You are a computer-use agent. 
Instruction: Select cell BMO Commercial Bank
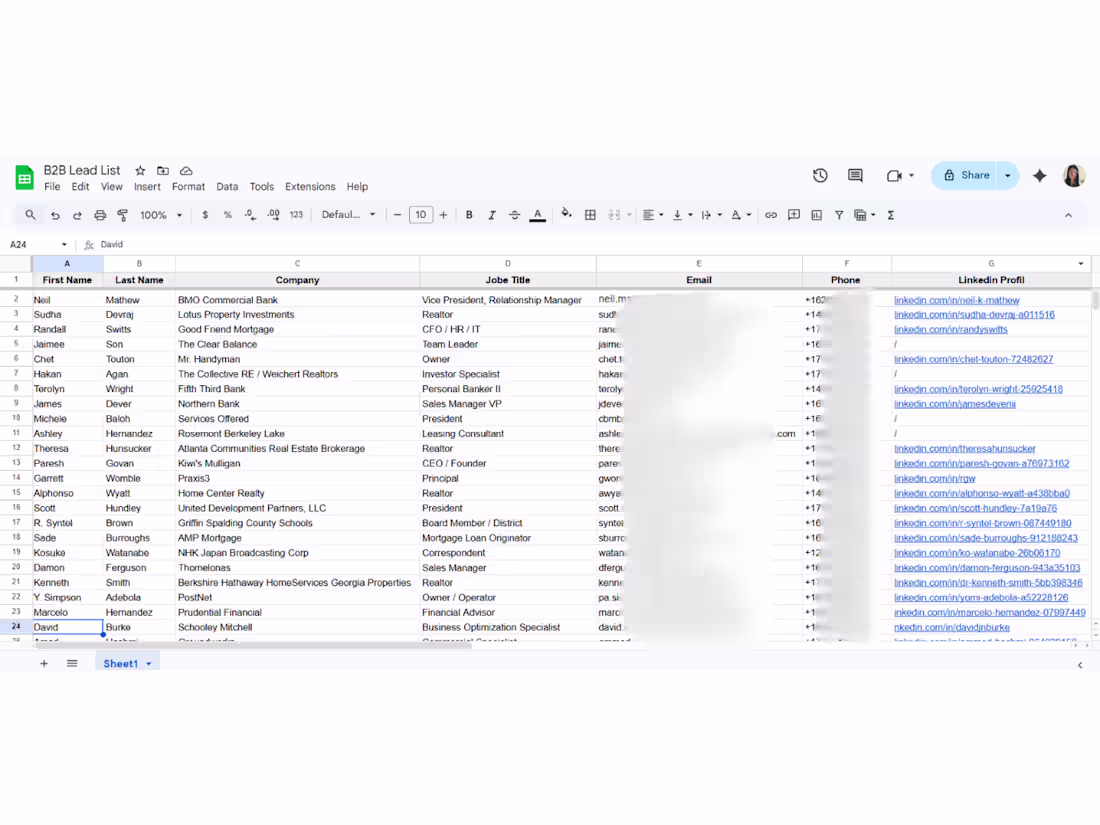click(297, 300)
